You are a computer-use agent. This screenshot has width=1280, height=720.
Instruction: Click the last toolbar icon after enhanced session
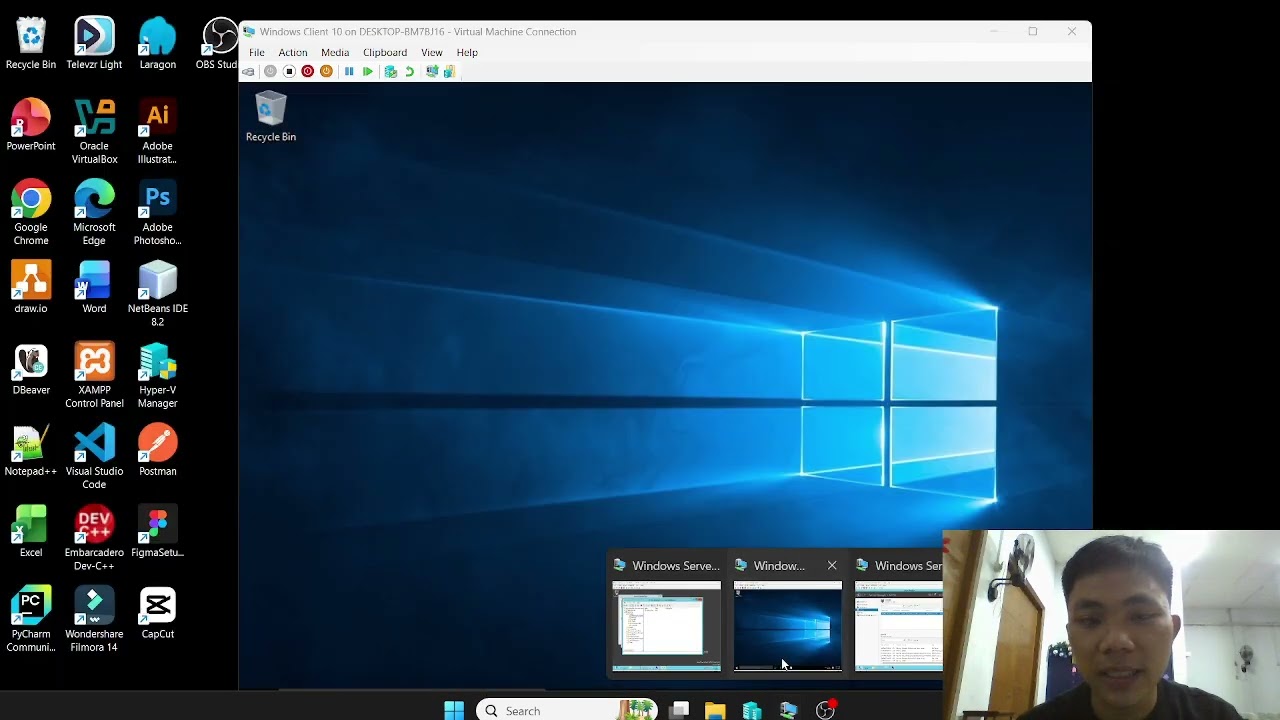pyautogui.click(x=449, y=72)
